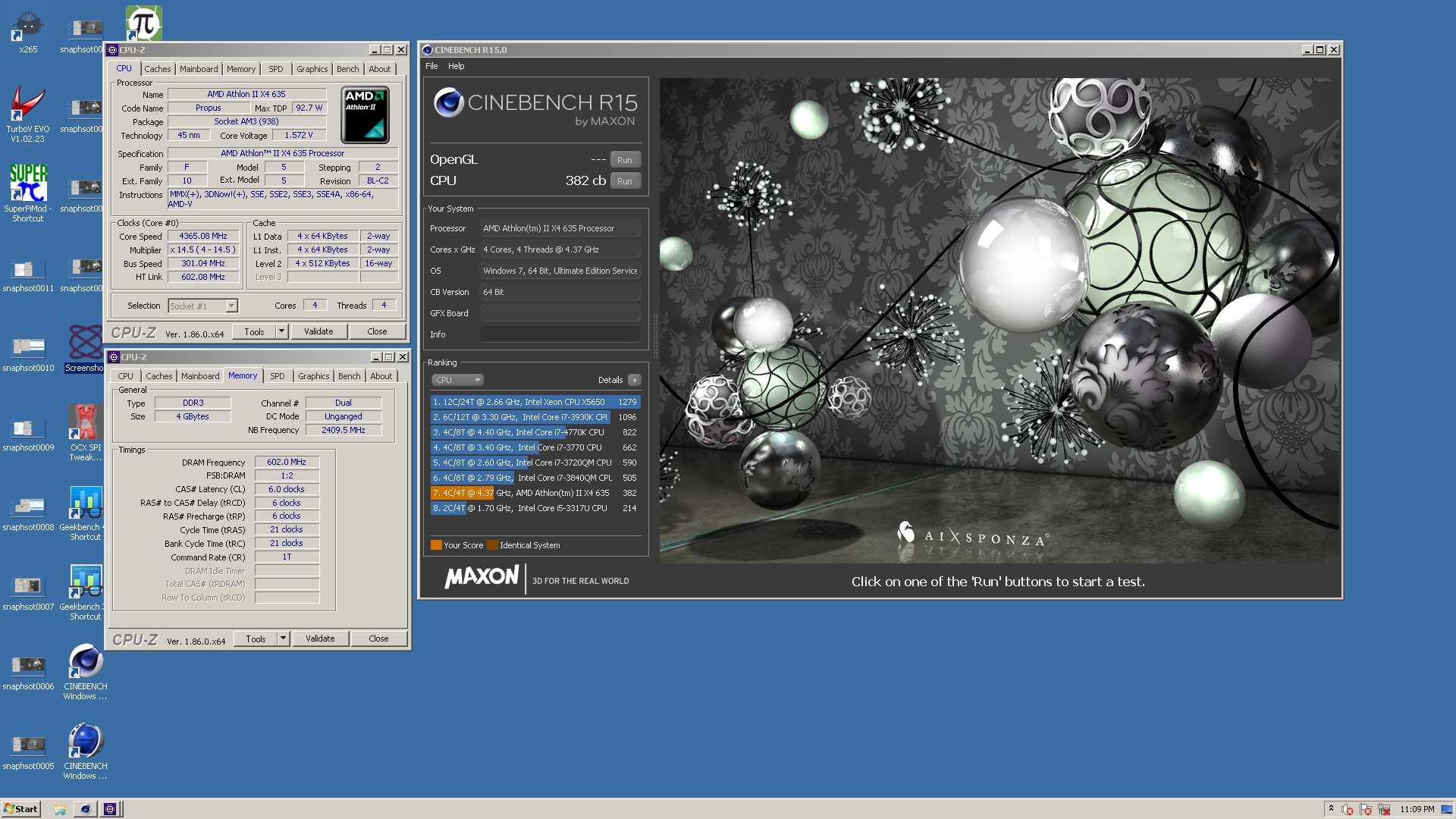This screenshot has width=1456, height=819.
Task: Click the Core Speed value 4365.08 MHz
Action: click(203, 236)
